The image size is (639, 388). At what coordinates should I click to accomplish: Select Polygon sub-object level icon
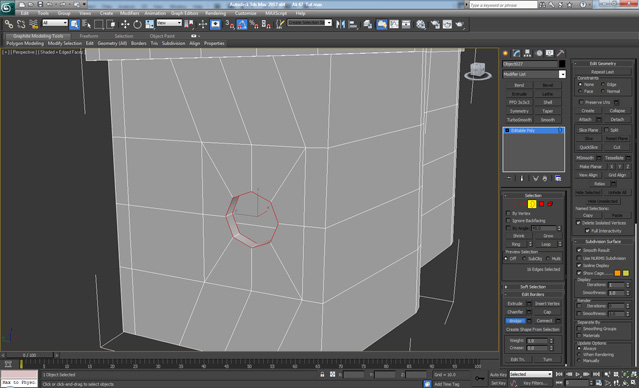tap(541, 204)
